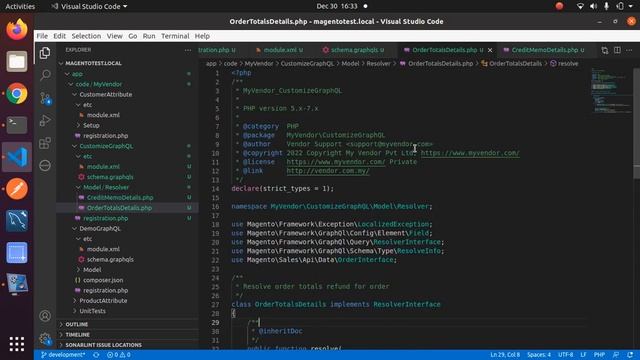Open the Search view in activity bar
Viewport: 640px width, 360px height.
[45, 75]
